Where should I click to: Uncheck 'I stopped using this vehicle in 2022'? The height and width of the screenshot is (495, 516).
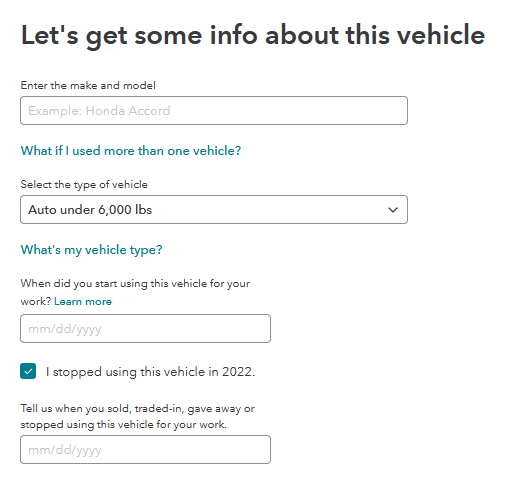tap(28, 371)
